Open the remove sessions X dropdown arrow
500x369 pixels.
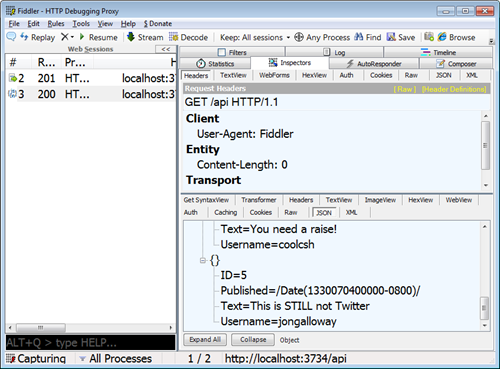click(72, 37)
